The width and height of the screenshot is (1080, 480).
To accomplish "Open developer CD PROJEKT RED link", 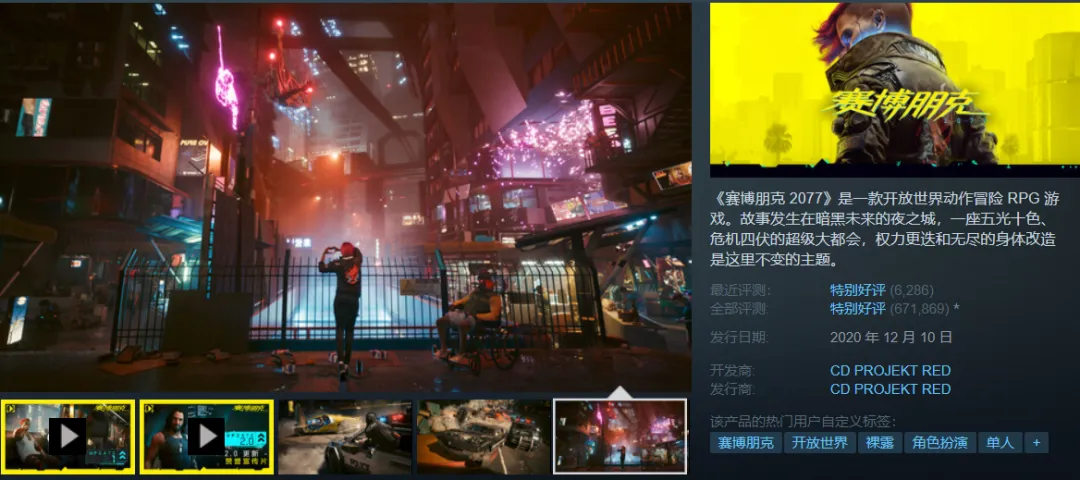I will pos(890,371).
